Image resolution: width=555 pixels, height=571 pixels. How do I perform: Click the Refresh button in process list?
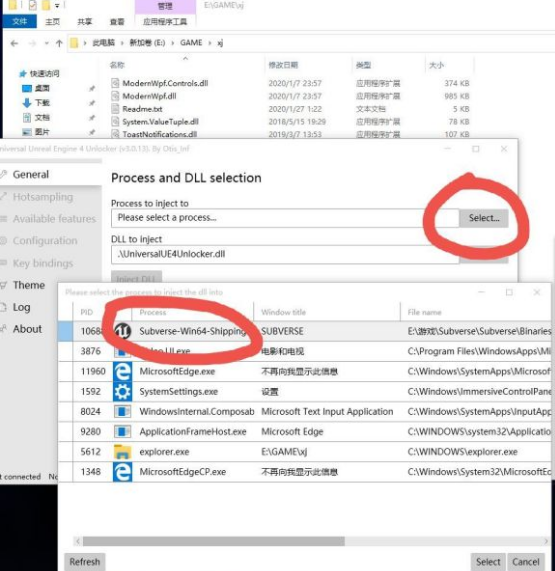[84, 562]
